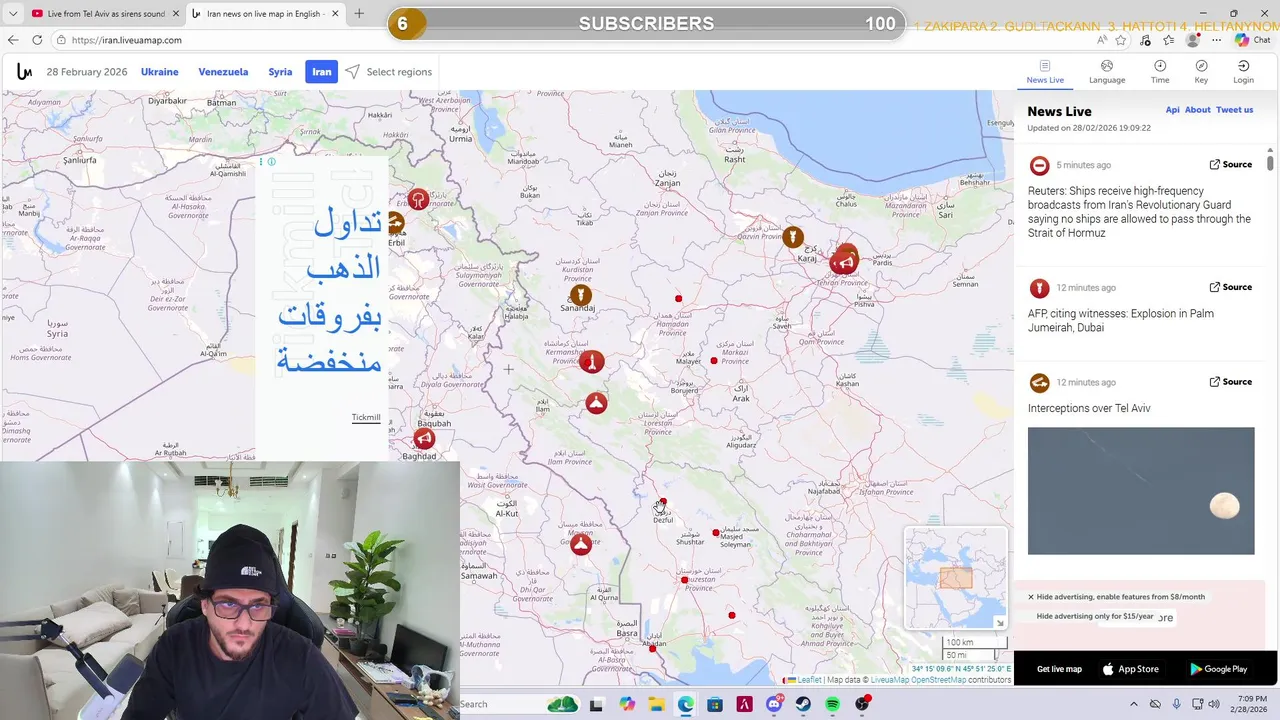Open the Leaflet attribution link
The height and width of the screenshot is (720, 1280).
pyautogui.click(x=808, y=680)
